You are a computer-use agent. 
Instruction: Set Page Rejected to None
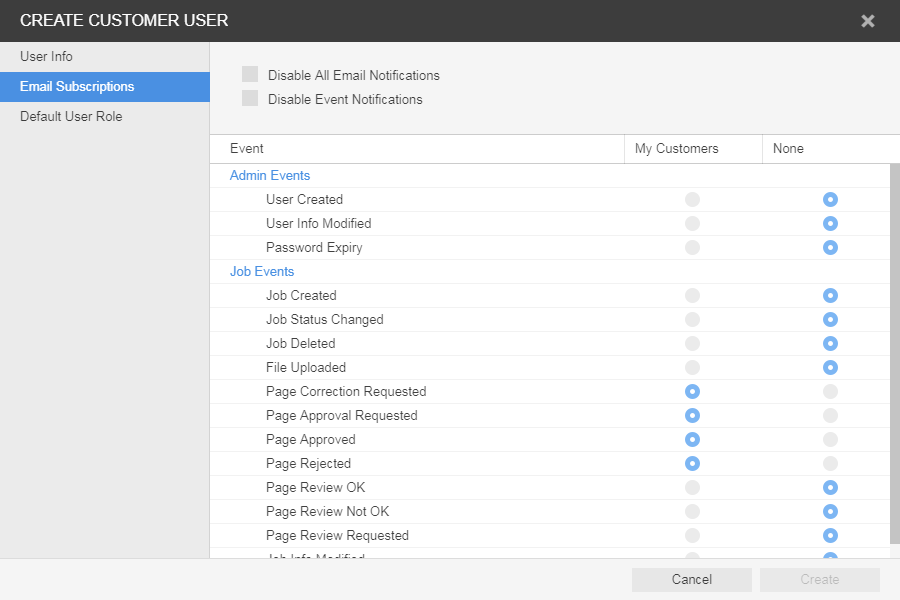(830, 464)
